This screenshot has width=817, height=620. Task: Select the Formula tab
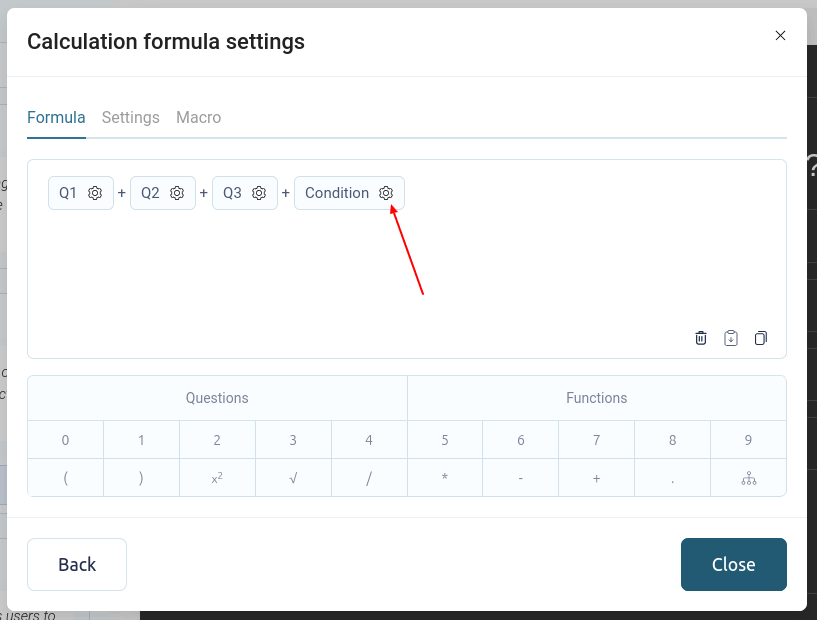point(56,117)
